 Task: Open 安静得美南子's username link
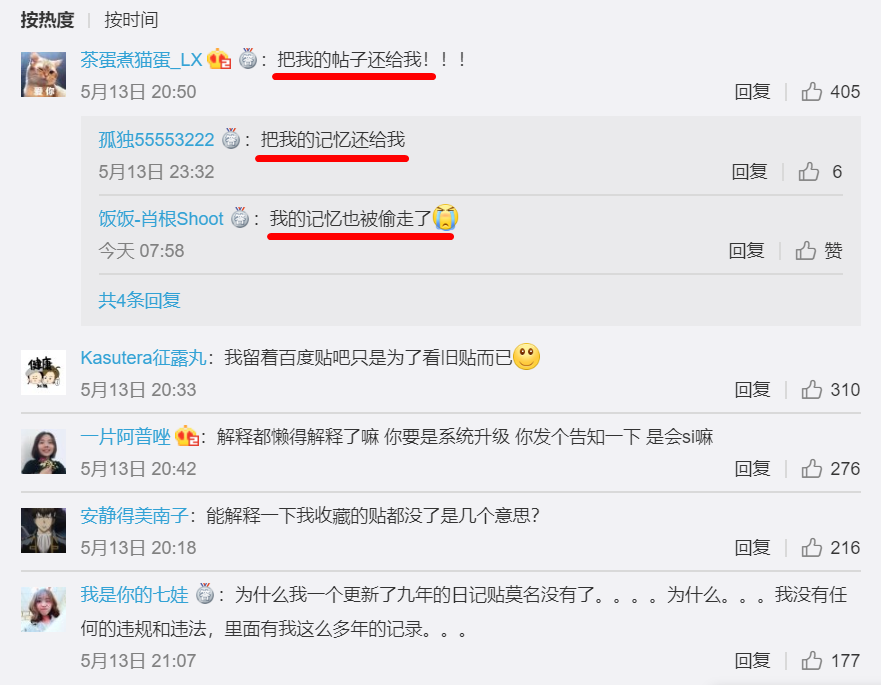tap(134, 515)
